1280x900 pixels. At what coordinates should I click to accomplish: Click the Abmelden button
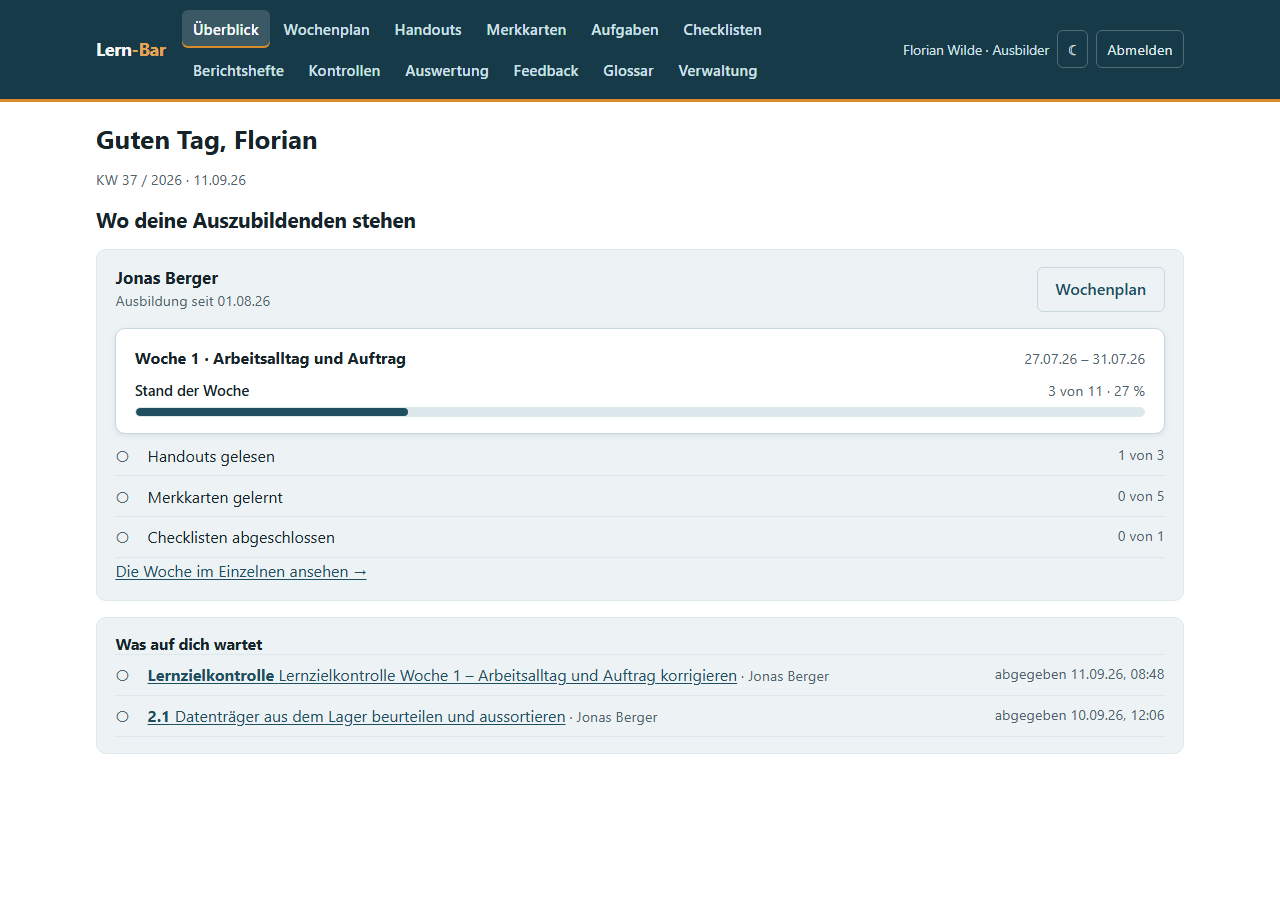click(1140, 49)
